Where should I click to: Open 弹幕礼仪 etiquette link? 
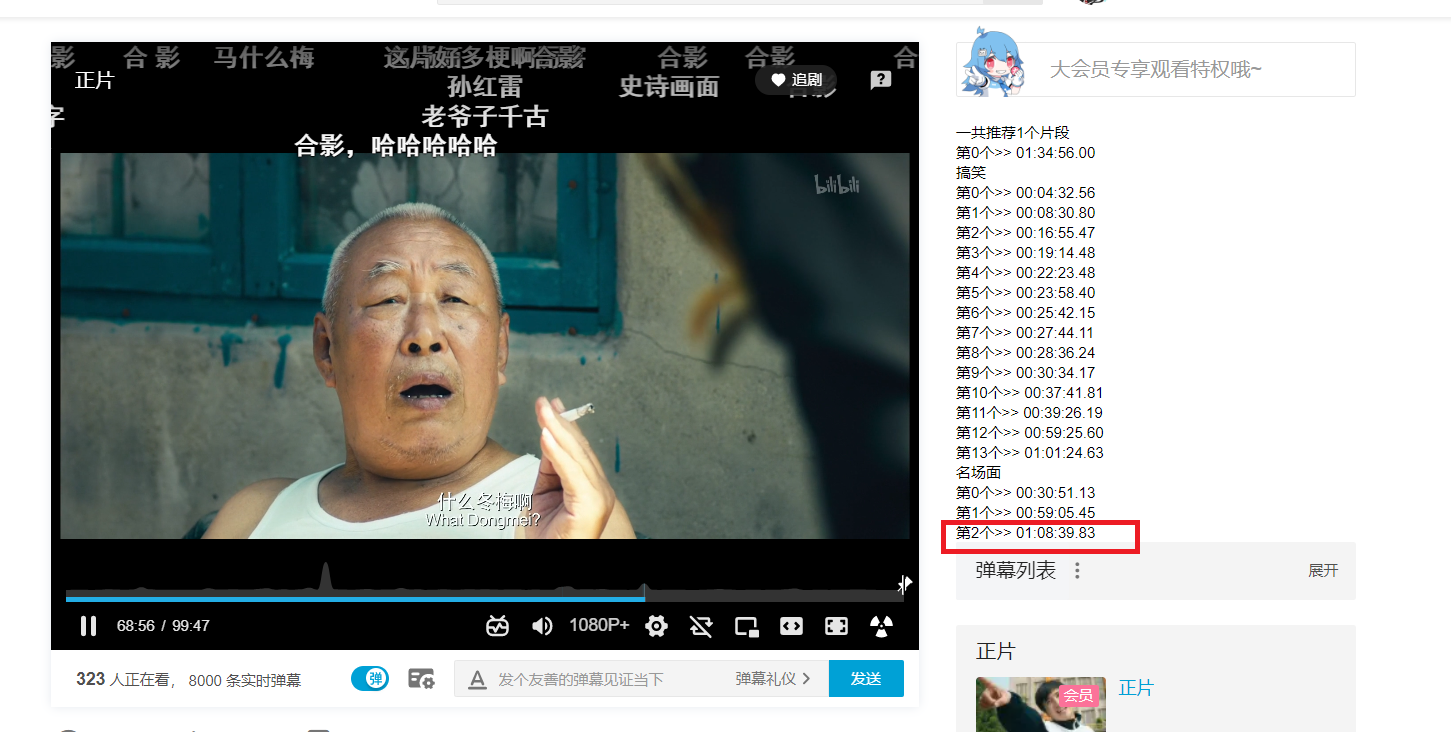click(772, 679)
